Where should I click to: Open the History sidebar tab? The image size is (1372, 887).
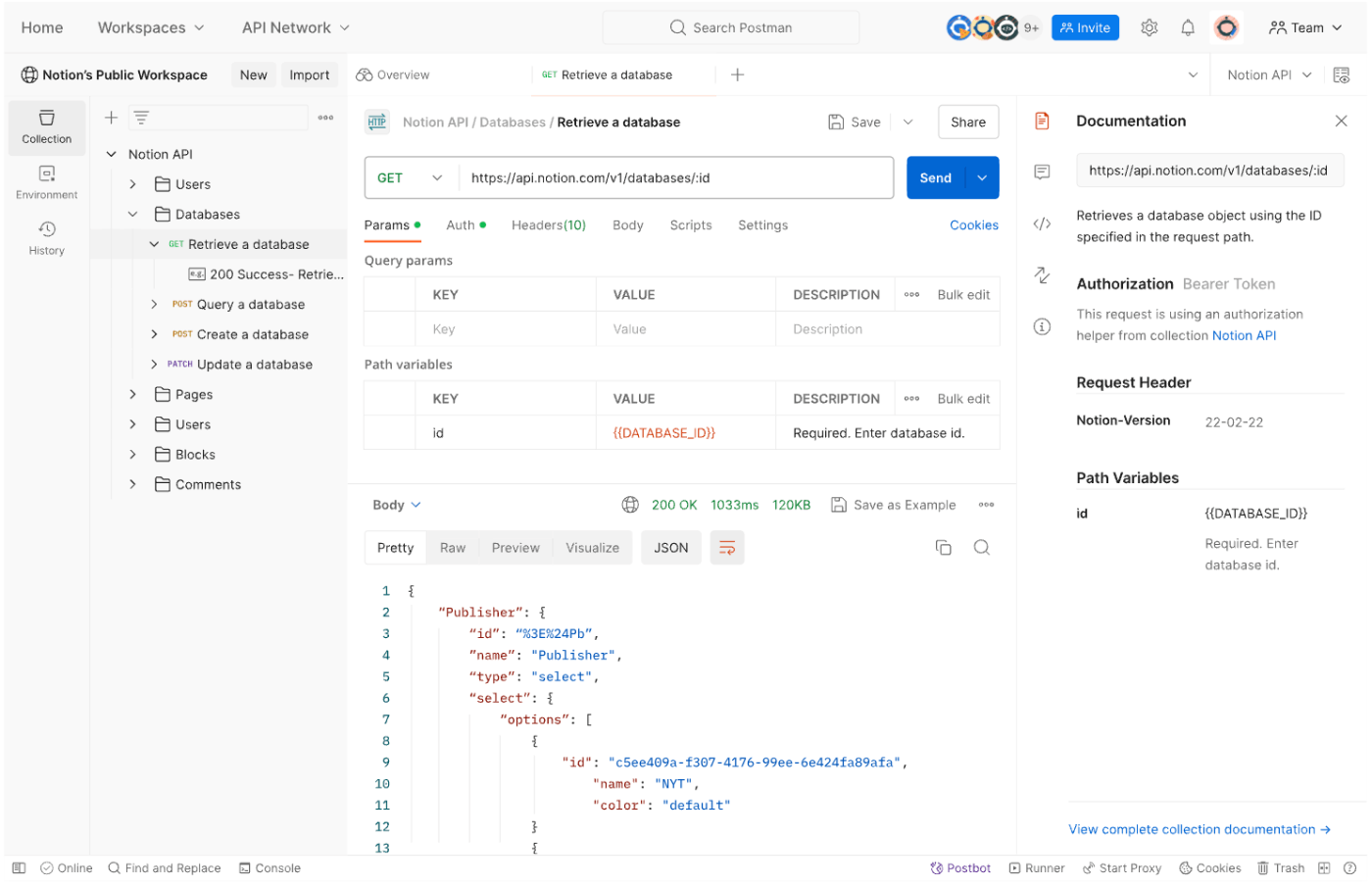tap(46, 238)
